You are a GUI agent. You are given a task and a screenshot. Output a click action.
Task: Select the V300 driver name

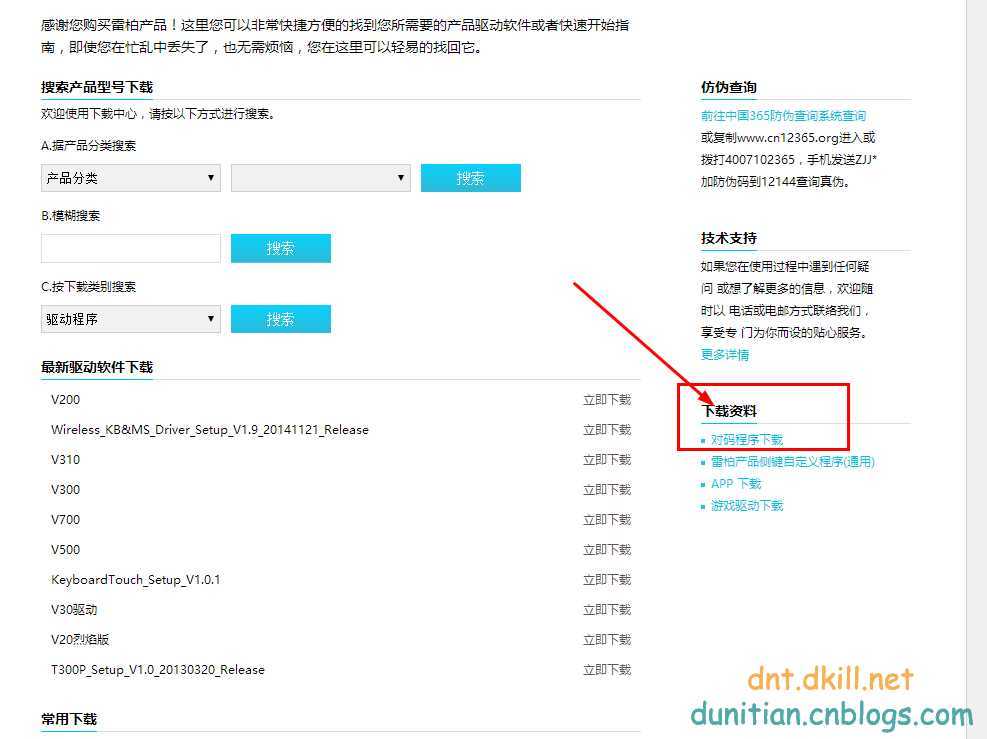65,490
